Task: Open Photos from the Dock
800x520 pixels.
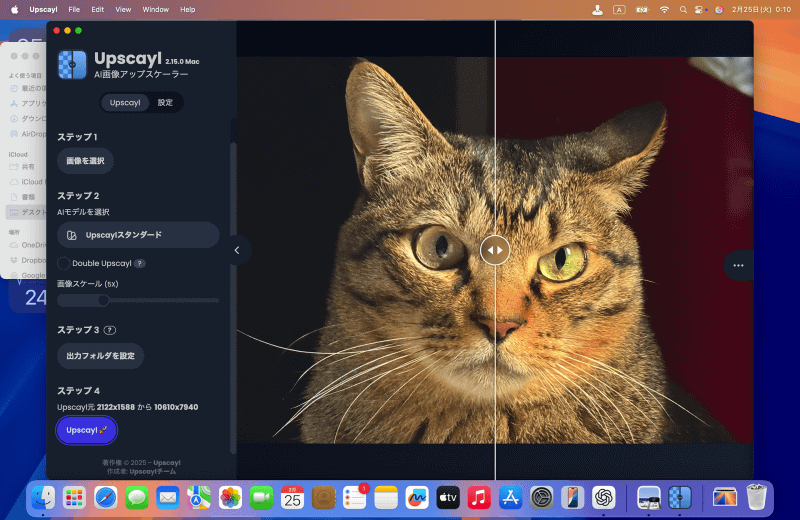Action: [x=230, y=498]
